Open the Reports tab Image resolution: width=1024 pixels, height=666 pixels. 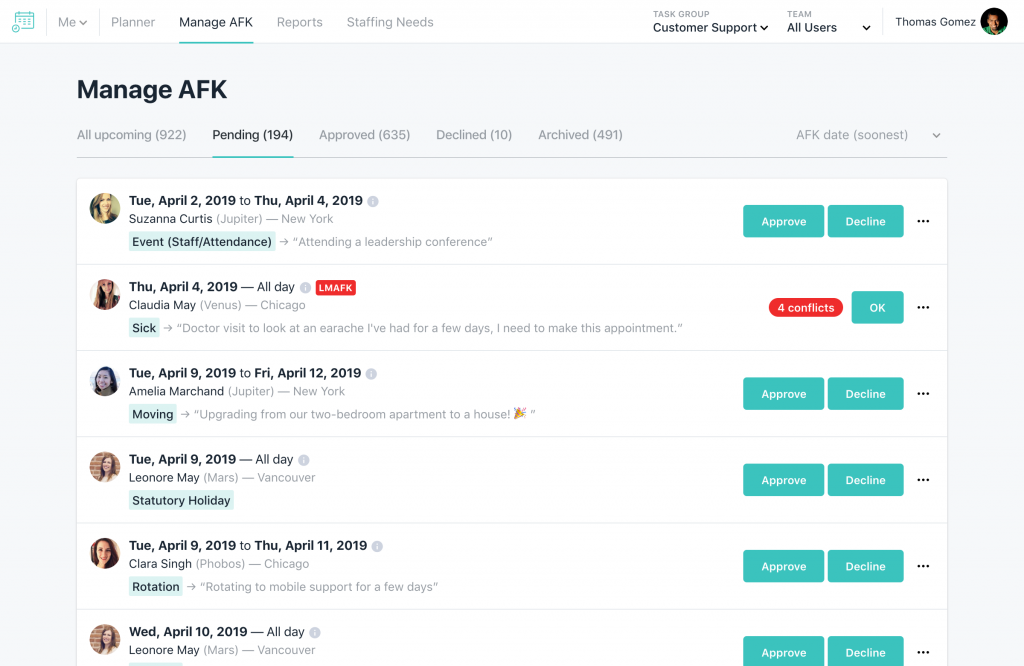(300, 22)
